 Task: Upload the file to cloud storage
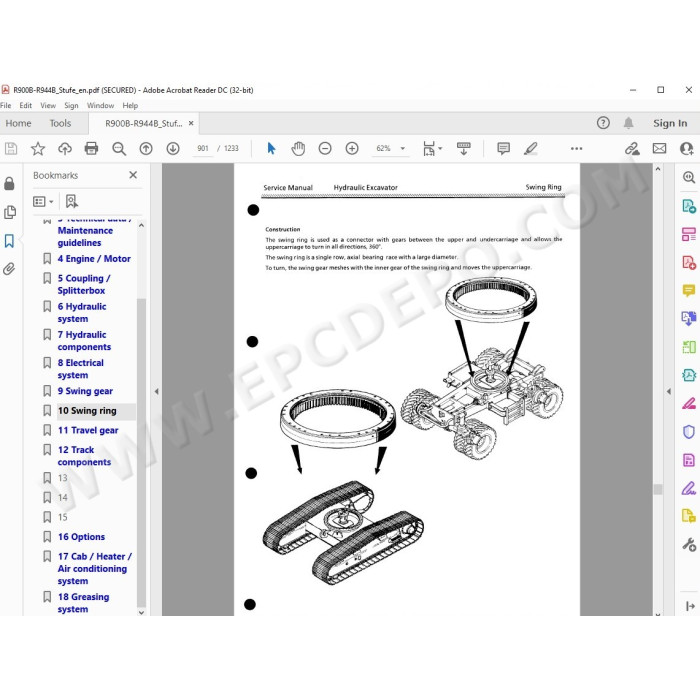tap(65, 148)
